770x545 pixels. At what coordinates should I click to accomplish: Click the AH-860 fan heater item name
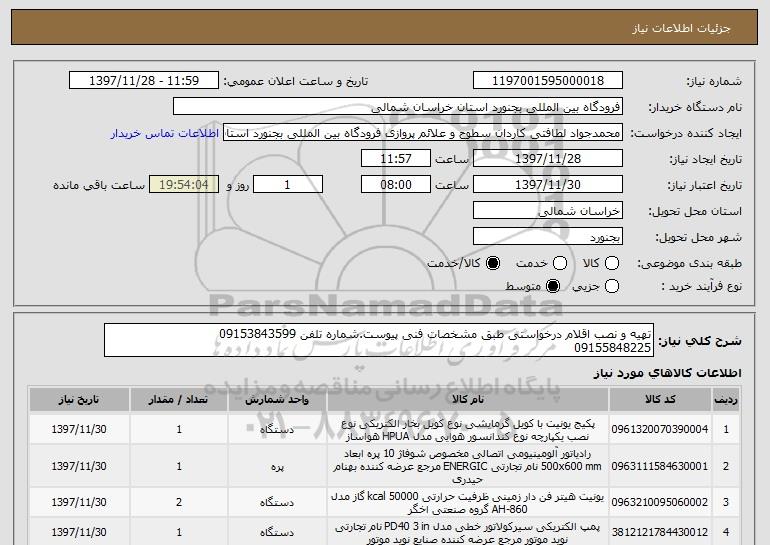pos(468,503)
